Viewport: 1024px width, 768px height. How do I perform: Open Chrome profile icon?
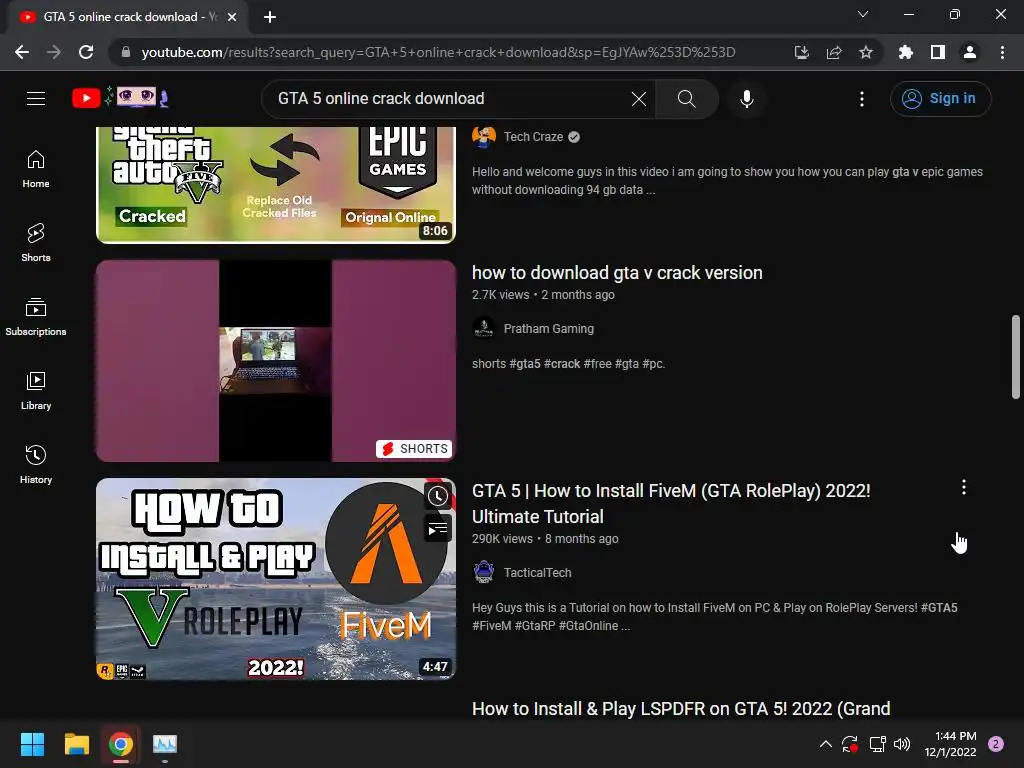[x=970, y=52]
